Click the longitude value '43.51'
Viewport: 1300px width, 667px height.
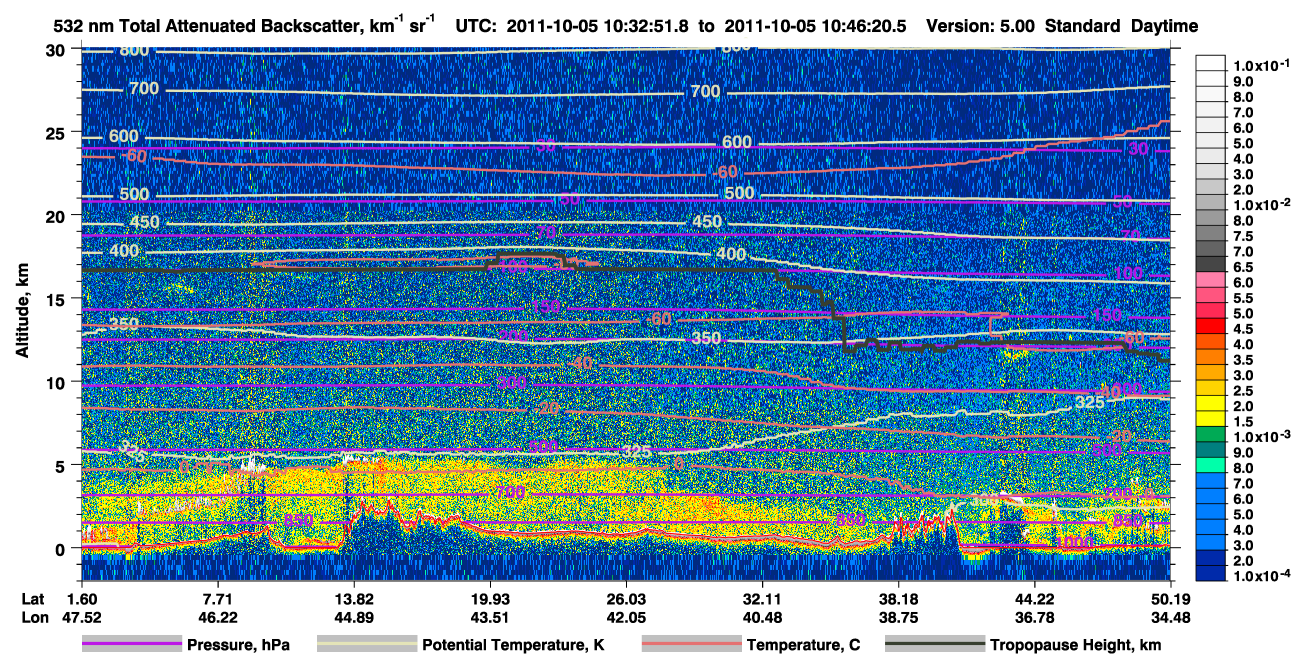[489, 618]
